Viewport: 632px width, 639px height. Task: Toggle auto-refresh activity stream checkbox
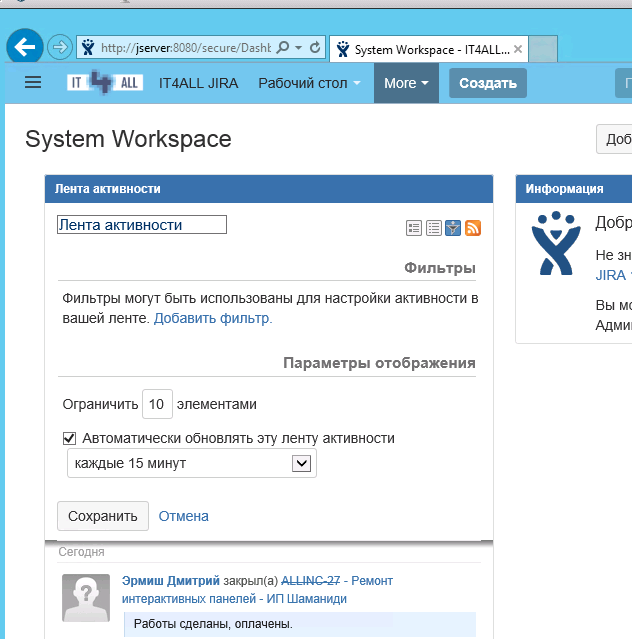(x=69, y=438)
